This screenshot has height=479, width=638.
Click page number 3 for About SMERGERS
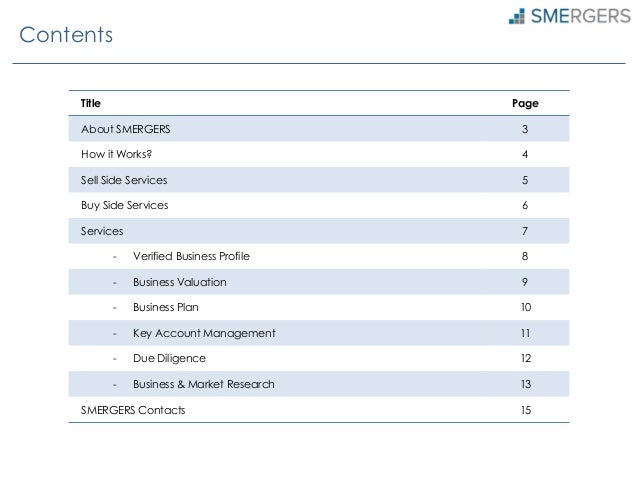pos(525,129)
